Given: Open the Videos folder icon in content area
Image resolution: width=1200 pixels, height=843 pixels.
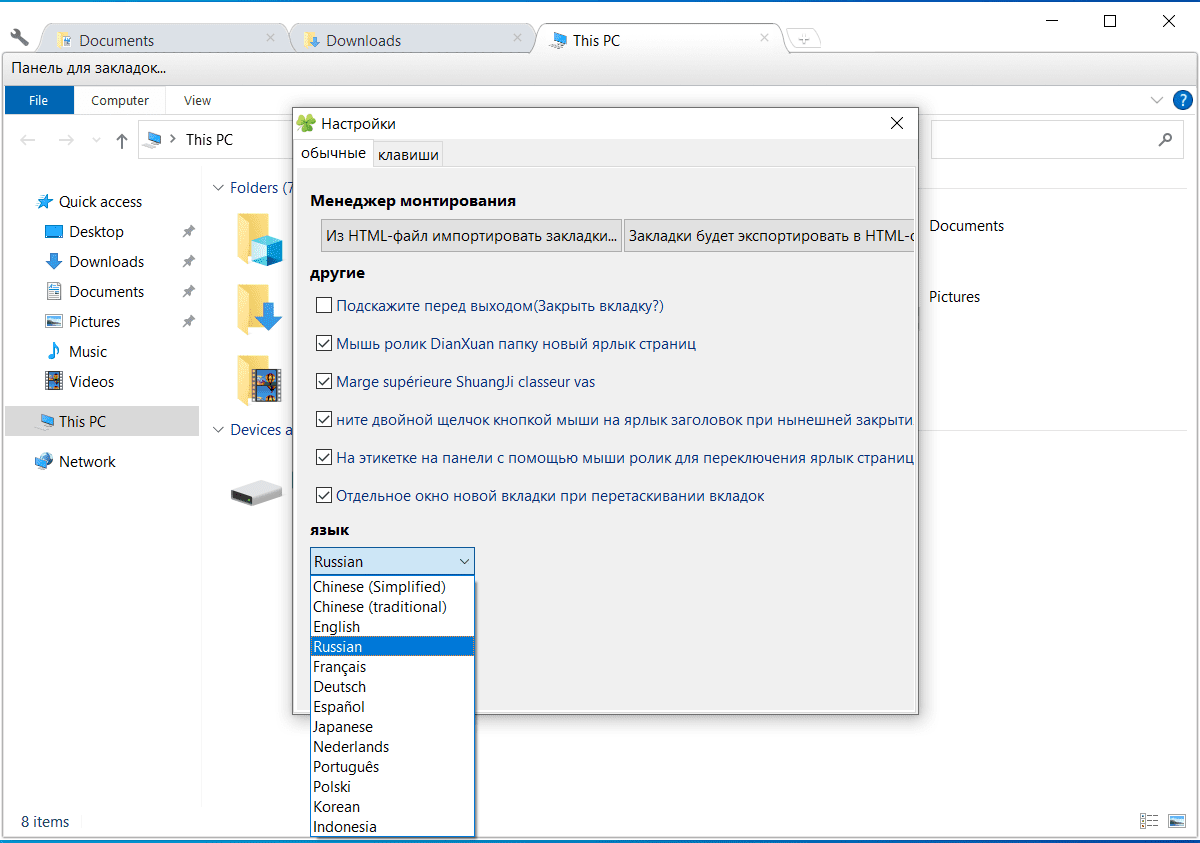Looking at the screenshot, I should 260,380.
